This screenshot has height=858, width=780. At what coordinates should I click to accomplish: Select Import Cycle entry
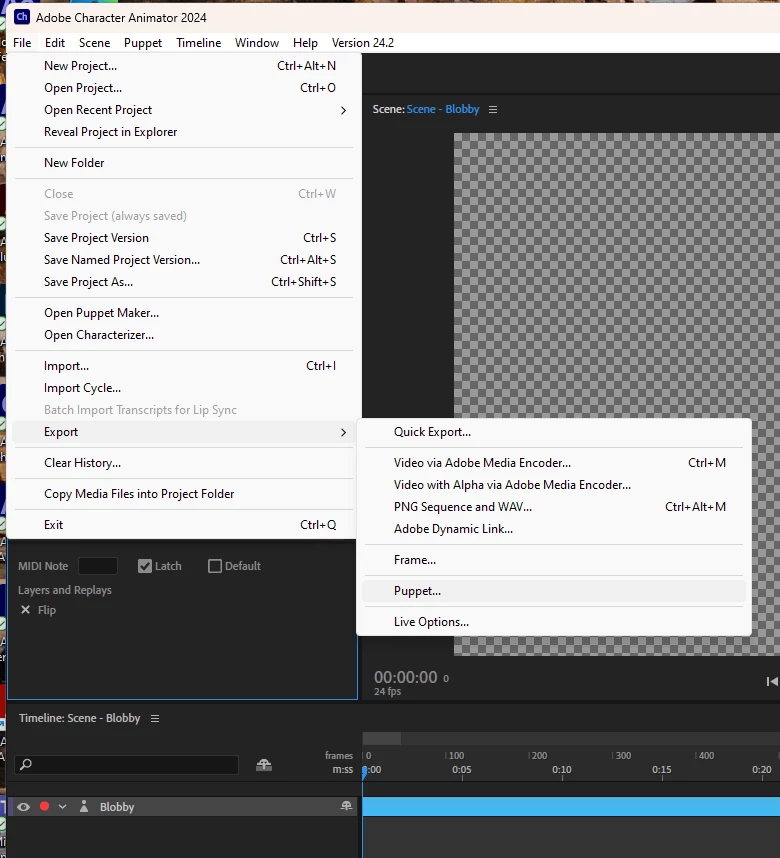pos(183,387)
